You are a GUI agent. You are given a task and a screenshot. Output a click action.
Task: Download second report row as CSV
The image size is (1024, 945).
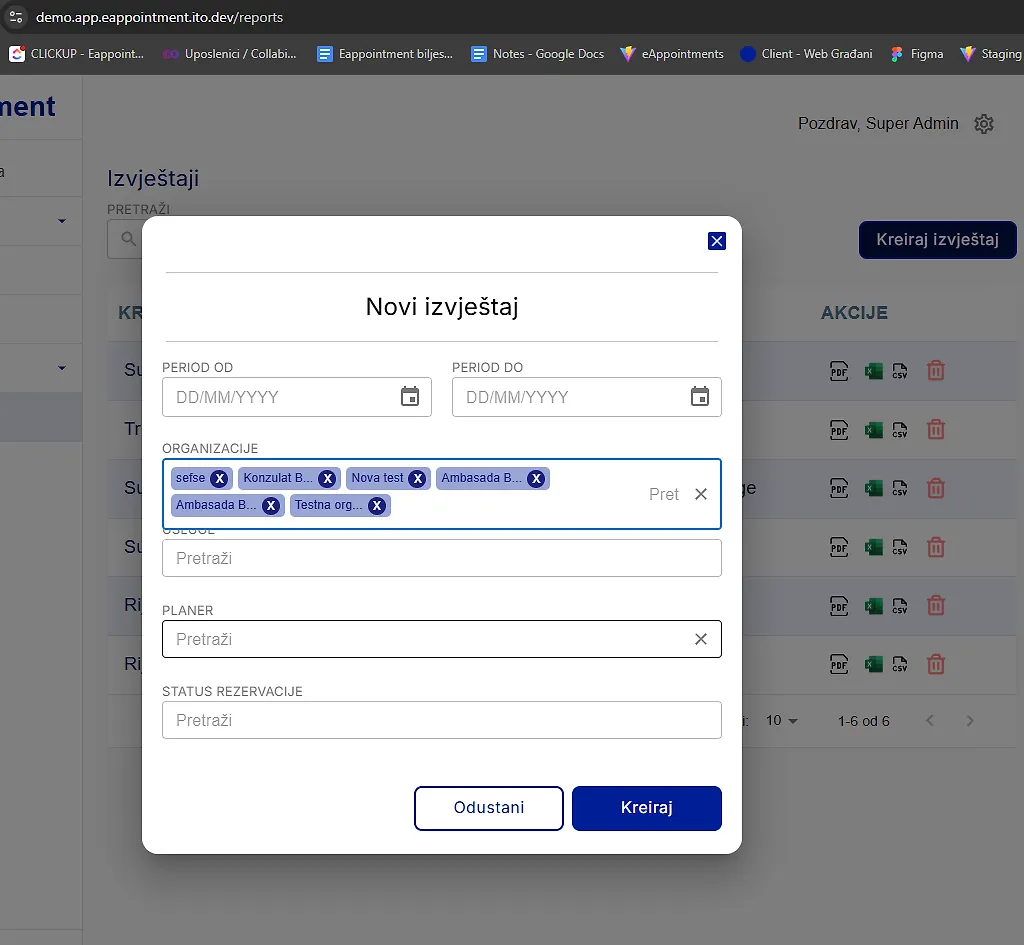click(x=900, y=430)
